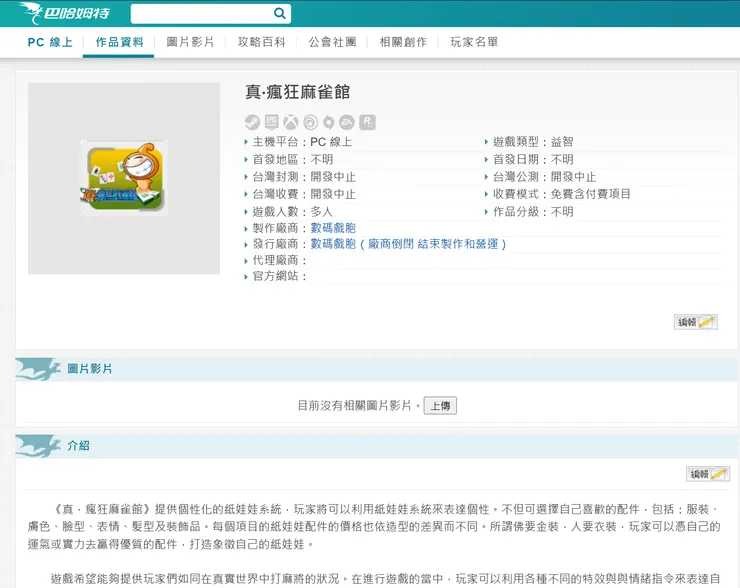This screenshot has height=588, width=740.
Task: Open the 相關創作 tab
Action: click(x=403, y=42)
